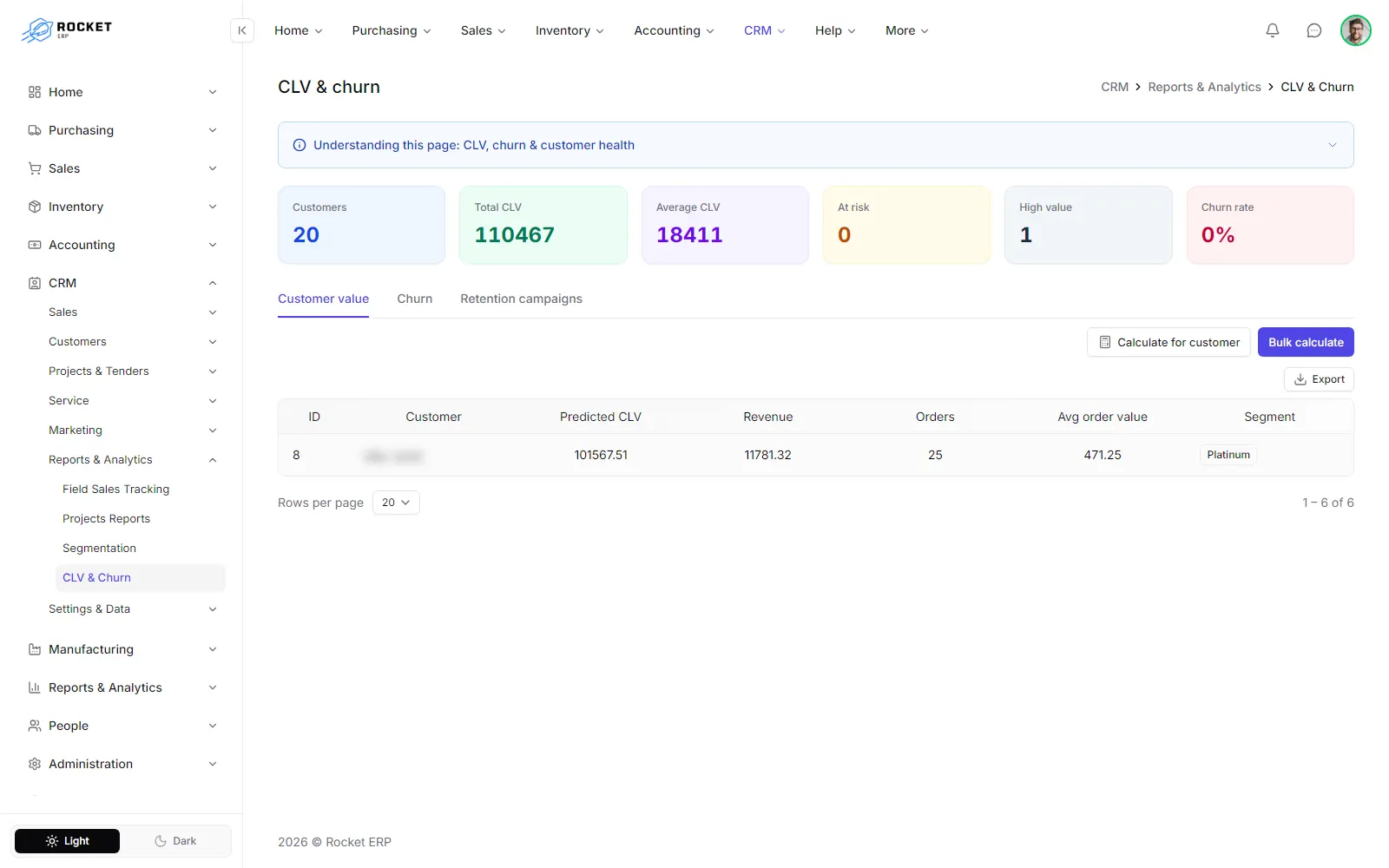Expand the Customers submenu in sidebar
Image resolution: width=1389 pixels, height=868 pixels.
213,342
